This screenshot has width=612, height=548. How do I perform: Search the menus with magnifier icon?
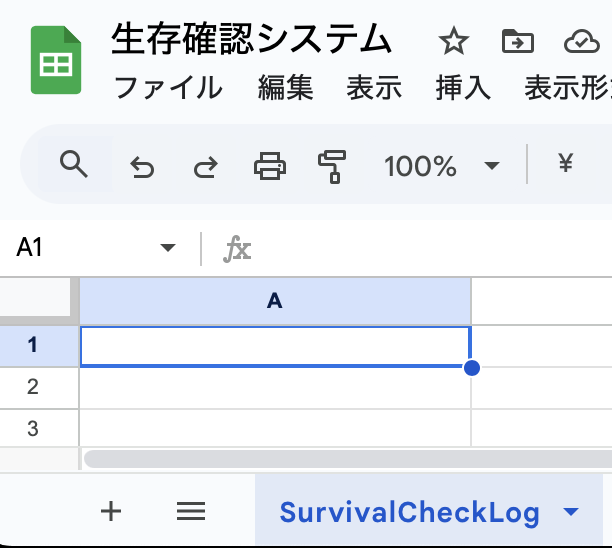[x=74, y=165]
